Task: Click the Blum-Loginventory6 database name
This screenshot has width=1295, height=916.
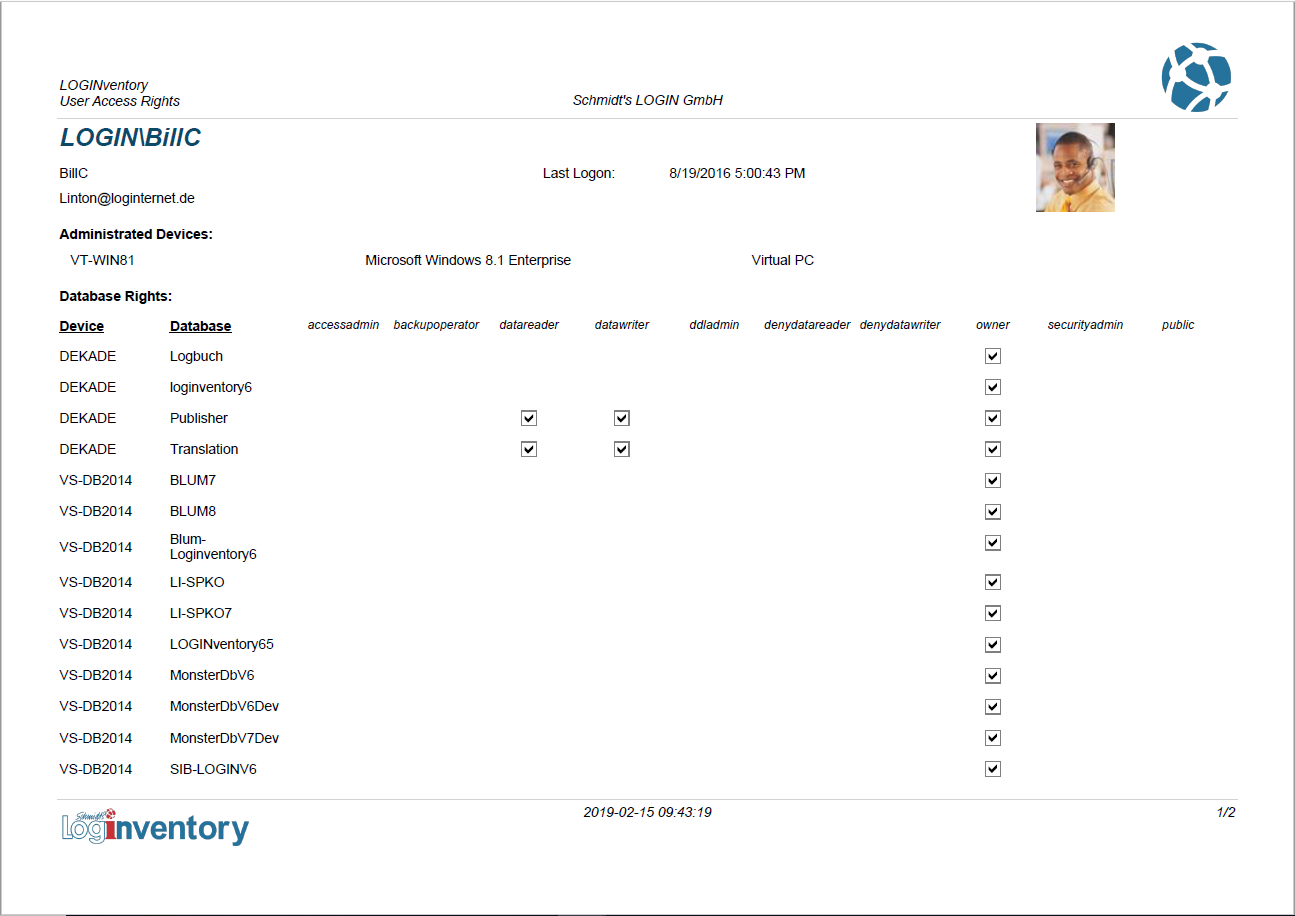Action: click(x=213, y=546)
